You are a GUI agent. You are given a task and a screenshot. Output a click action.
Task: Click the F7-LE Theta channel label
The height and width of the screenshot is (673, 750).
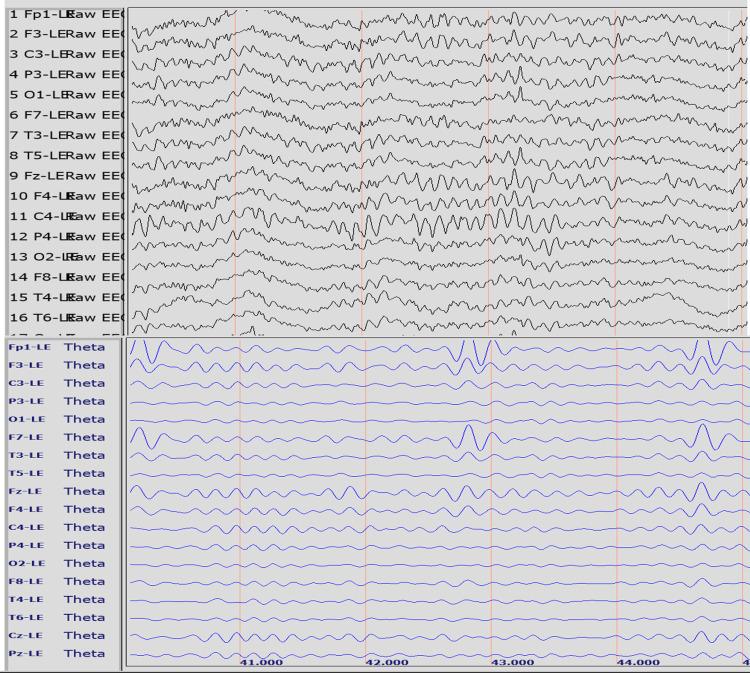click(56, 437)
